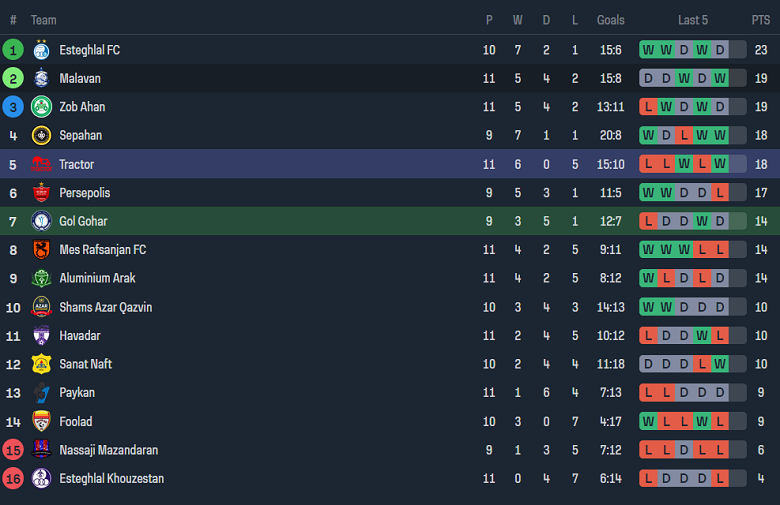Click the Malavan club logo
780x505 pixels.
(x=41, y=79)
